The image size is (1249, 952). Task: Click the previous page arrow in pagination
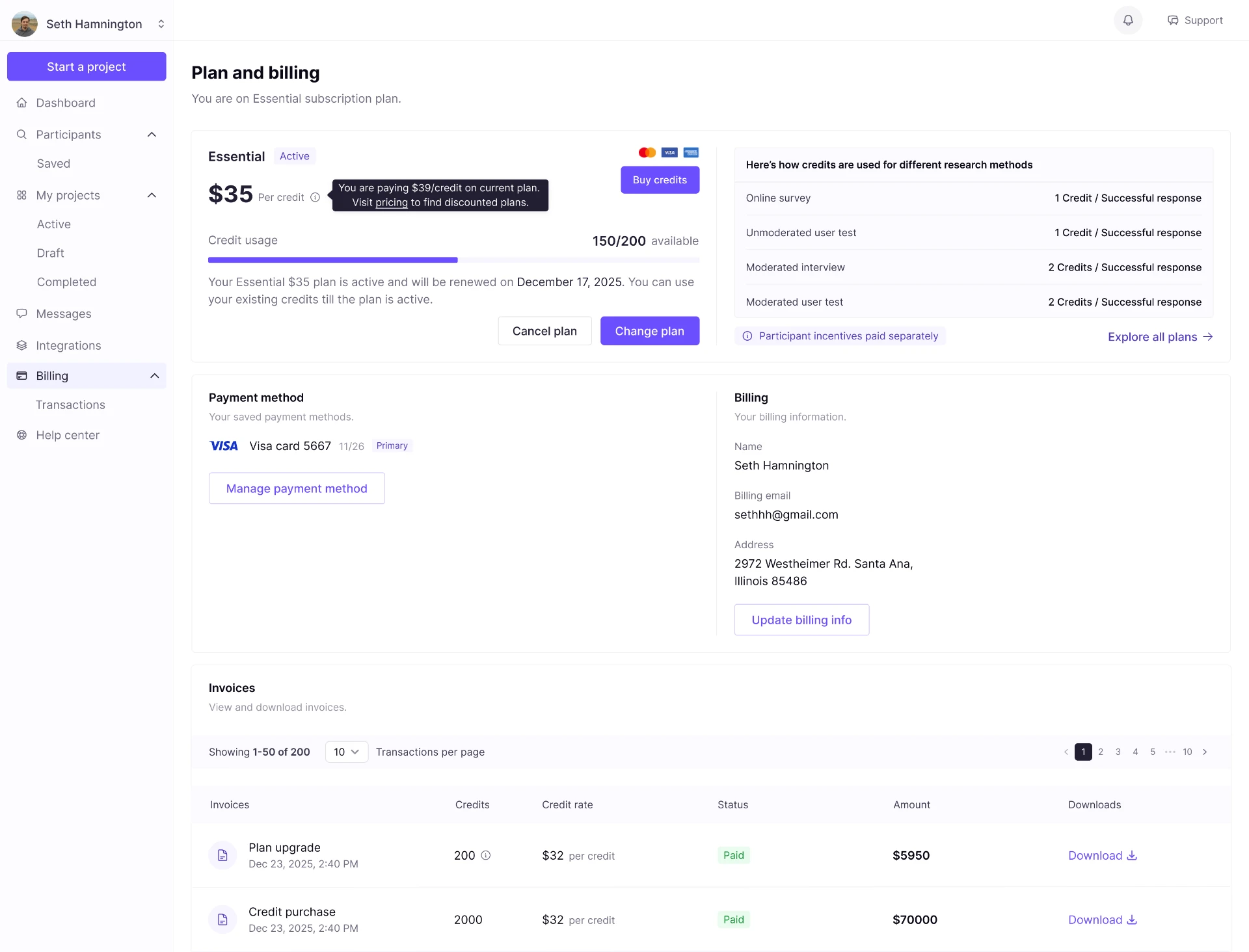coord(1066,752)
